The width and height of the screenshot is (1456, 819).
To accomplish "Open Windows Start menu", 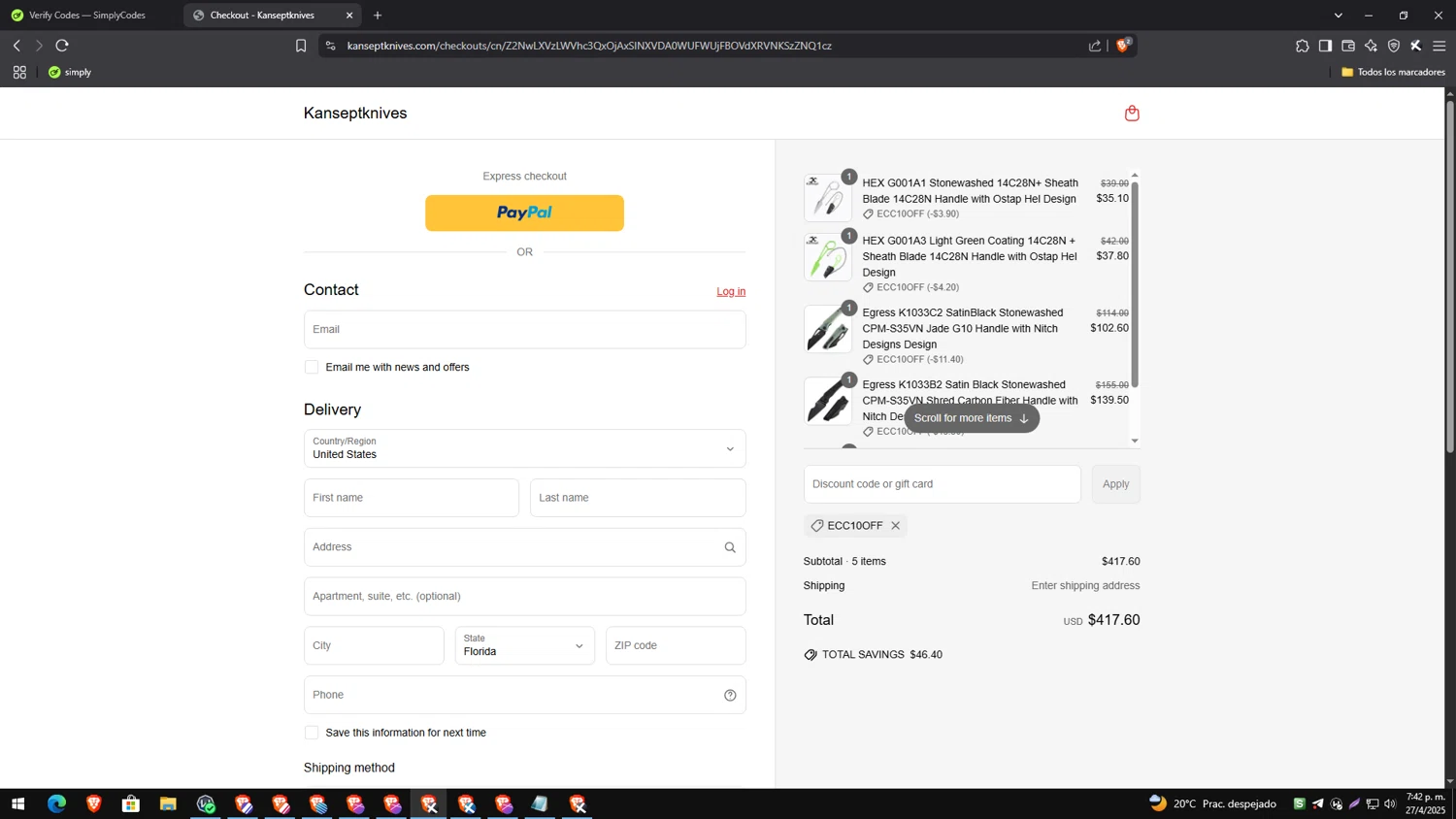I will click(x=17, y=803).
